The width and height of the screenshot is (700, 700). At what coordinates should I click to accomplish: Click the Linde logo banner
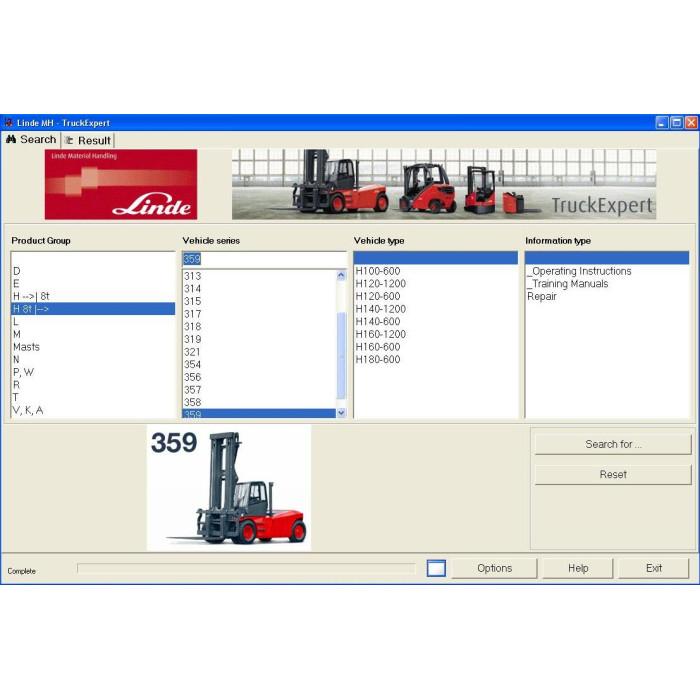[x=121, y=184]
